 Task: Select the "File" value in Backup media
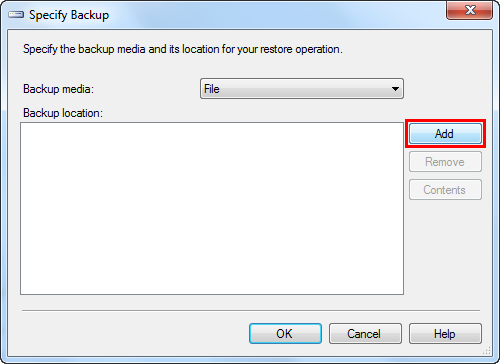pyautogui.click(x=212, y=89)
